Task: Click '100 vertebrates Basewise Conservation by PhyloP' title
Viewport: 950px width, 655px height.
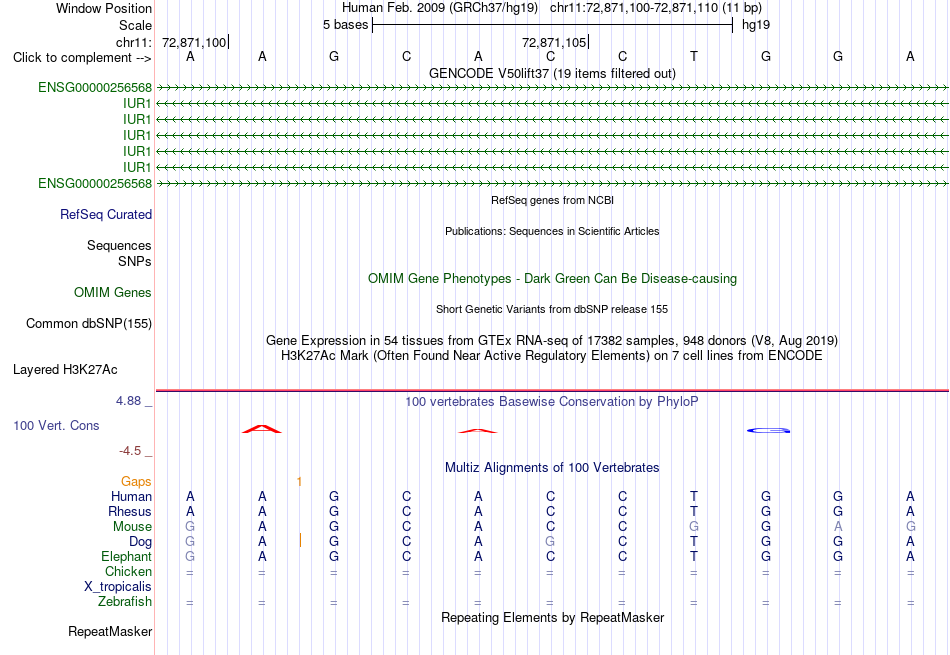Action: (x=551, y=402)
